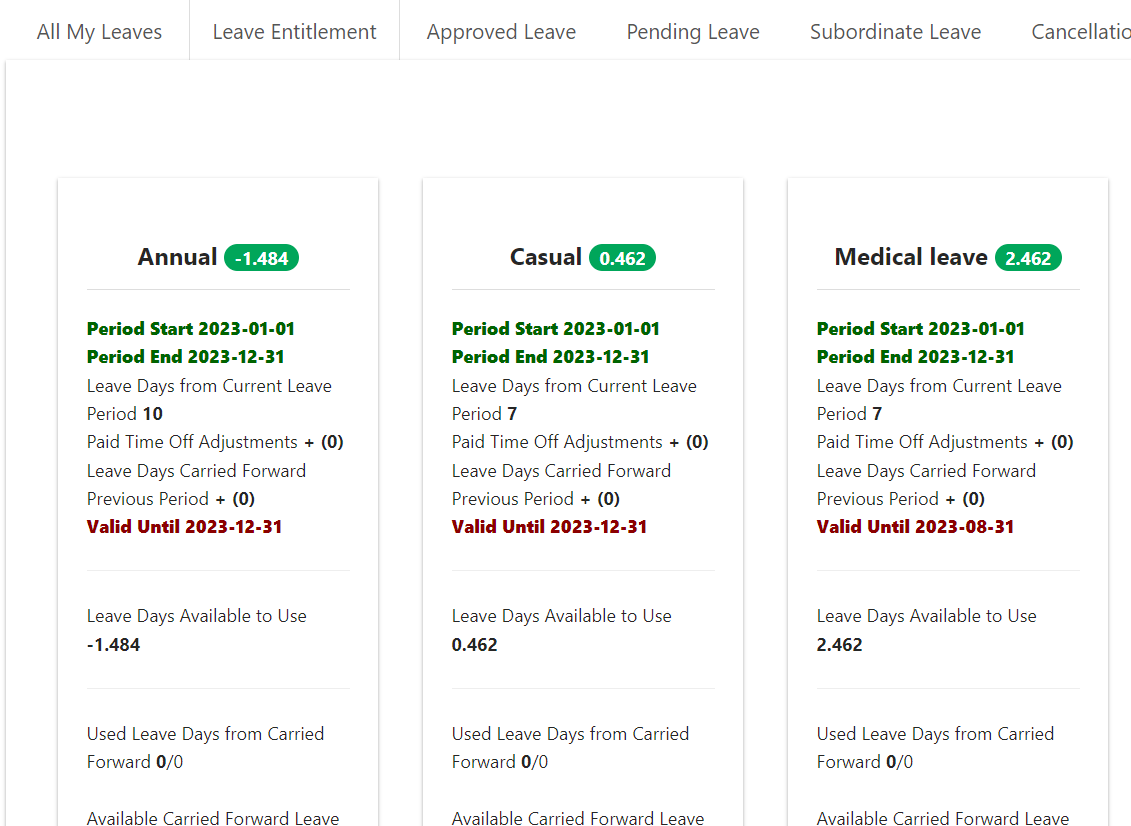Viewport: 1131px width, 826px height.
Task: Open the partially visible Cancellation tab
Action: (x=1080, y=32)
